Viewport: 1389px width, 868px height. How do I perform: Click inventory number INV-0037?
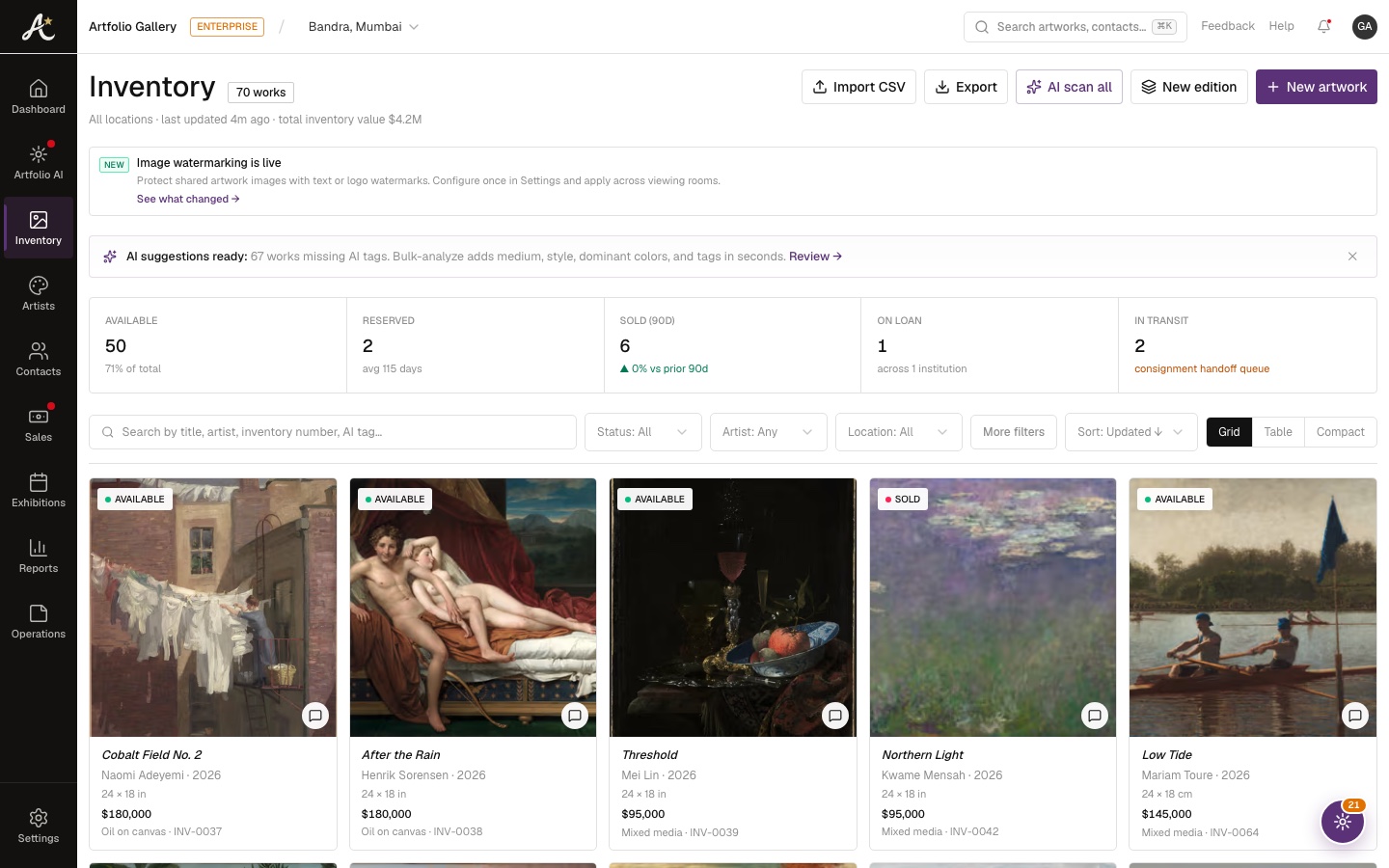coord(198,831)
